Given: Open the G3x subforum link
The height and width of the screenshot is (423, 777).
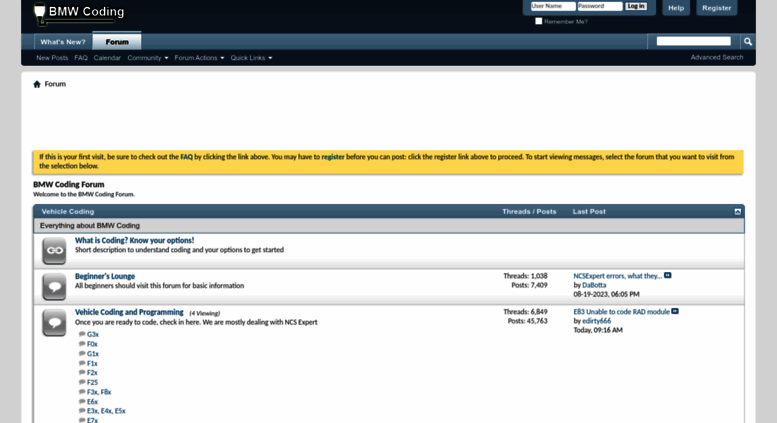Looking at the screenshot, I should [x=93, y=334].
